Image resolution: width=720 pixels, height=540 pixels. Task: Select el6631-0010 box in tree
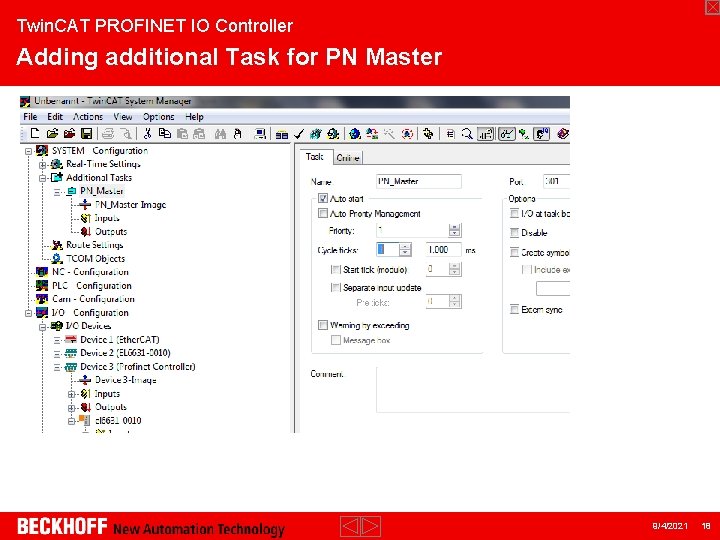pos(118,420)
